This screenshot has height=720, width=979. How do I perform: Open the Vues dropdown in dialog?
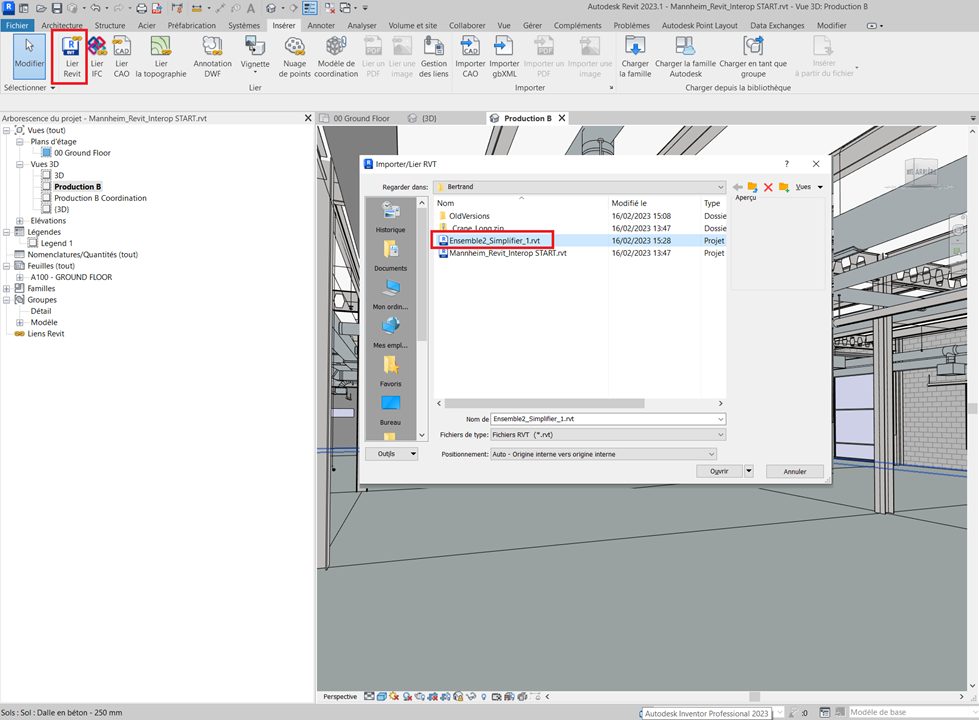809,187
